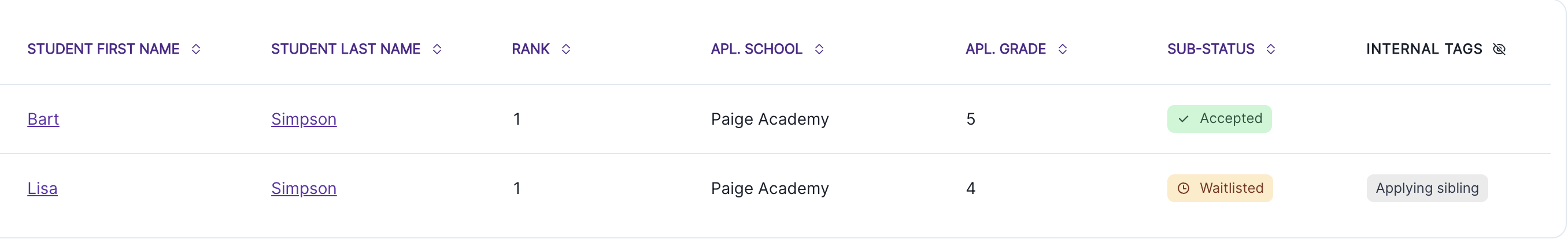
Task: Click checkmark icon in Accepted badge
Action: pyautogui.click(x=1184, y=119)
